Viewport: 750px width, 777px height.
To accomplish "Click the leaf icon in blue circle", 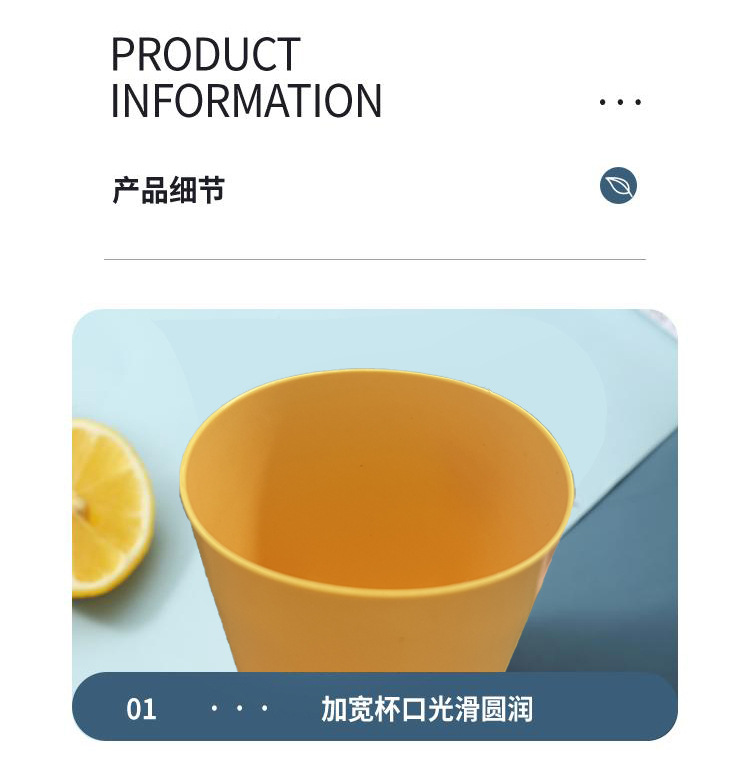I will tap(618, 185).
